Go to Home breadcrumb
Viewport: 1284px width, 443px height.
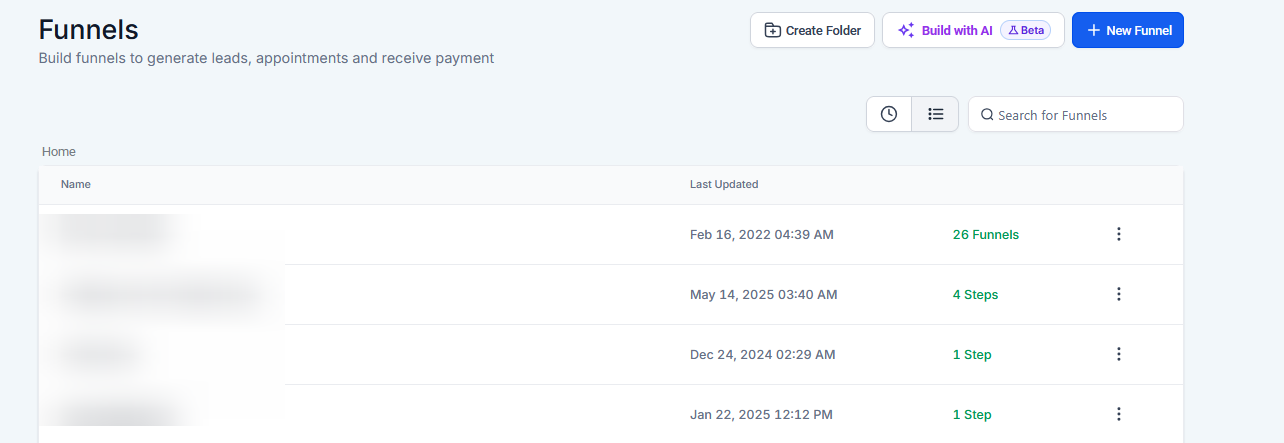coord(59,152)
